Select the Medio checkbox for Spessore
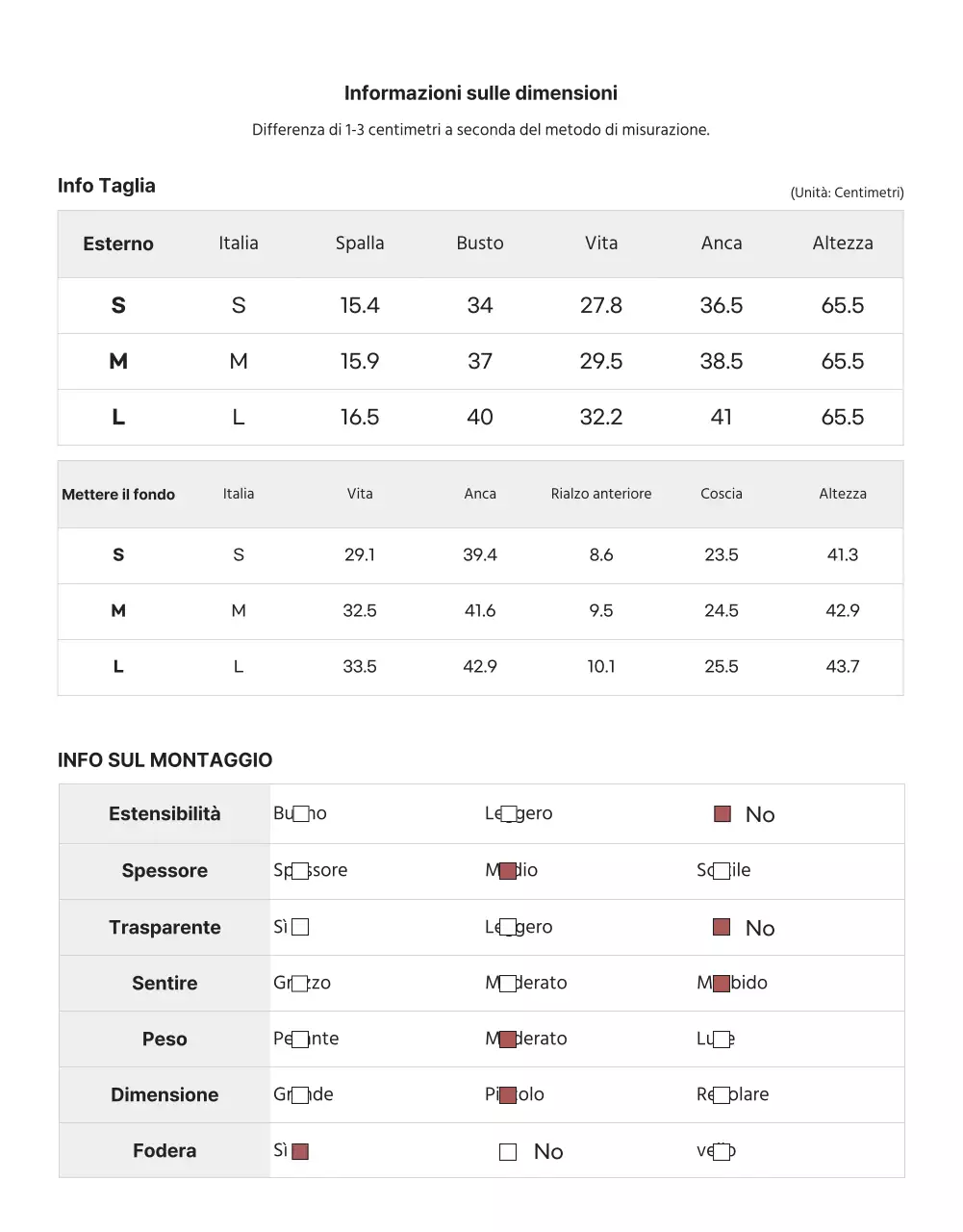This screenshot has width=963, height=1232. tap(508, 871)
